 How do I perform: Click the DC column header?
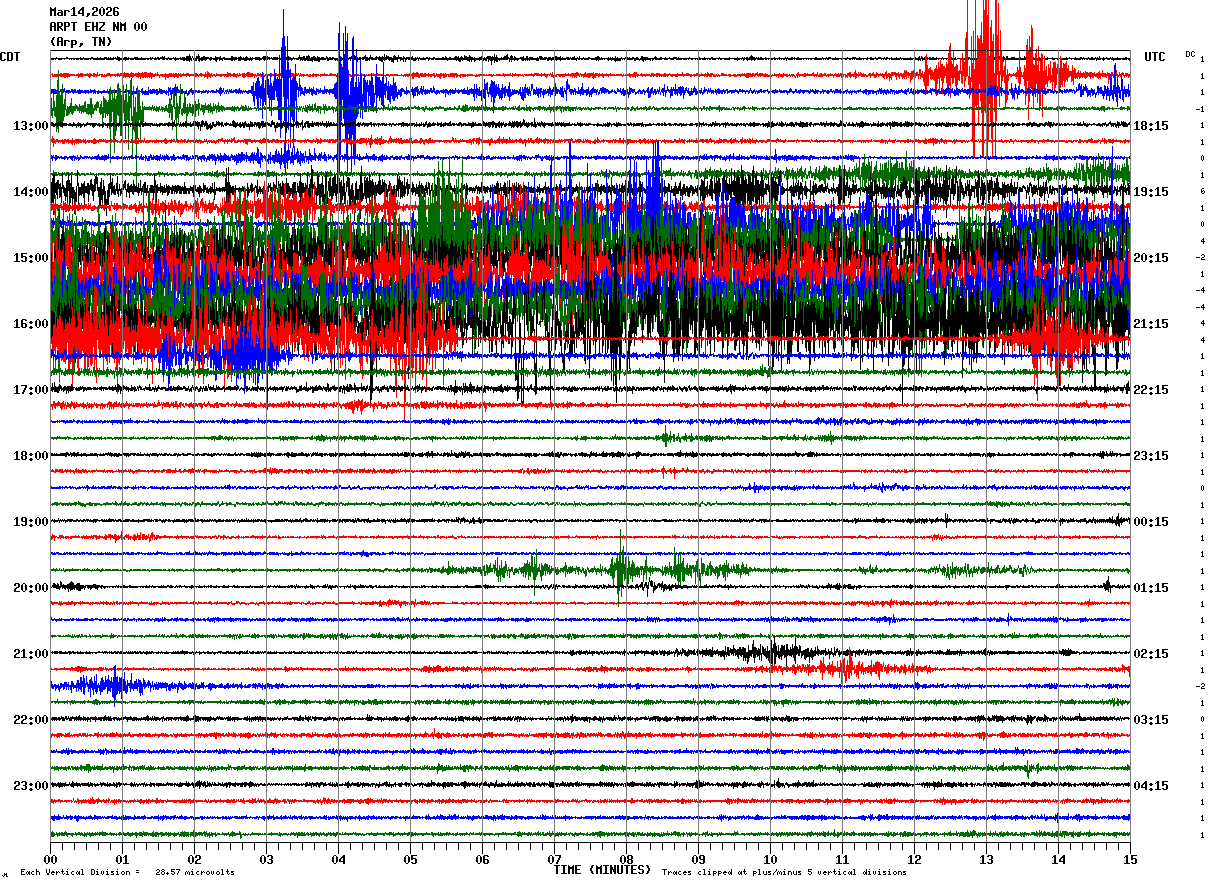tap(1190, 54)
